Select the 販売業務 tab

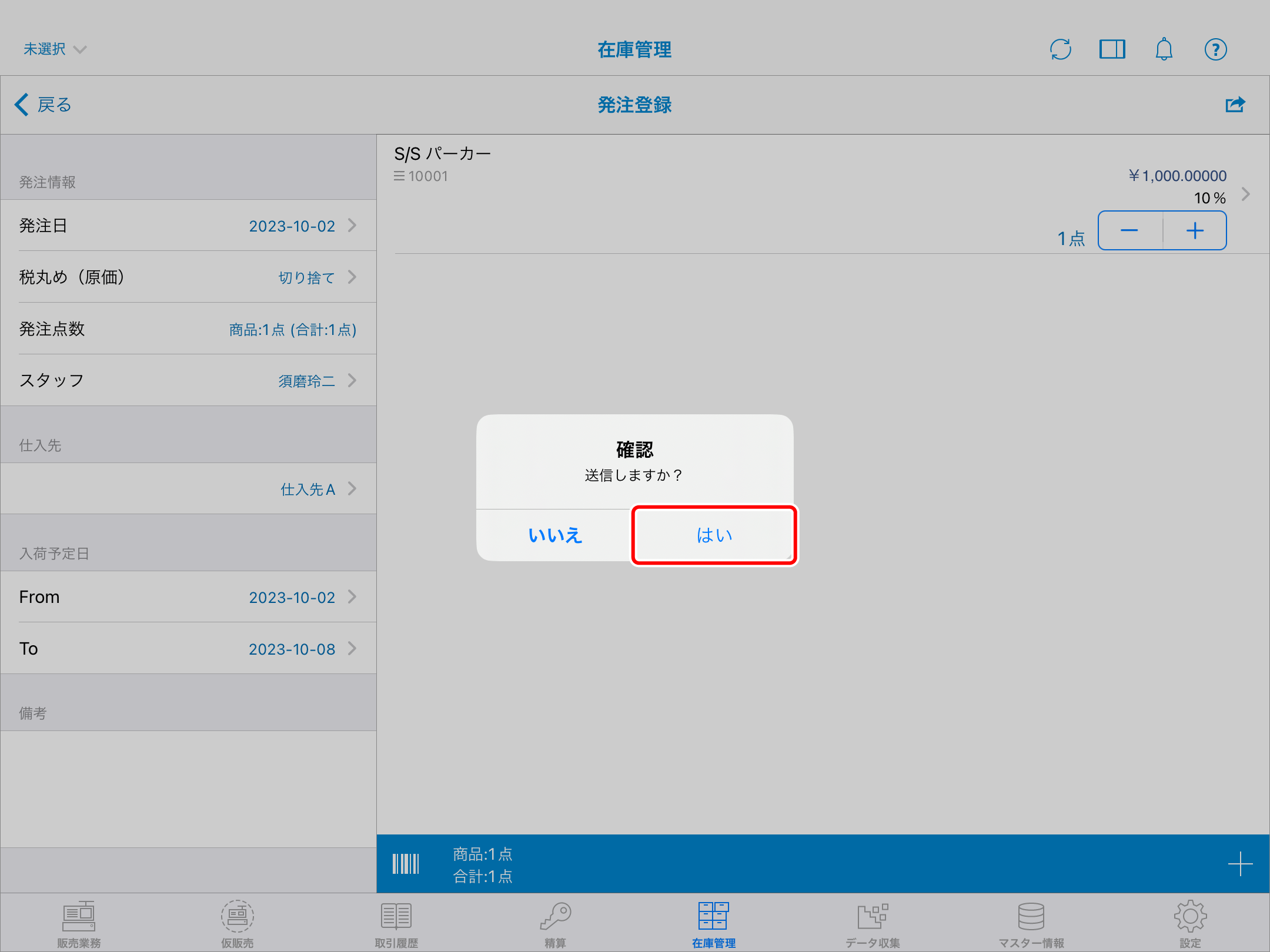79,923
